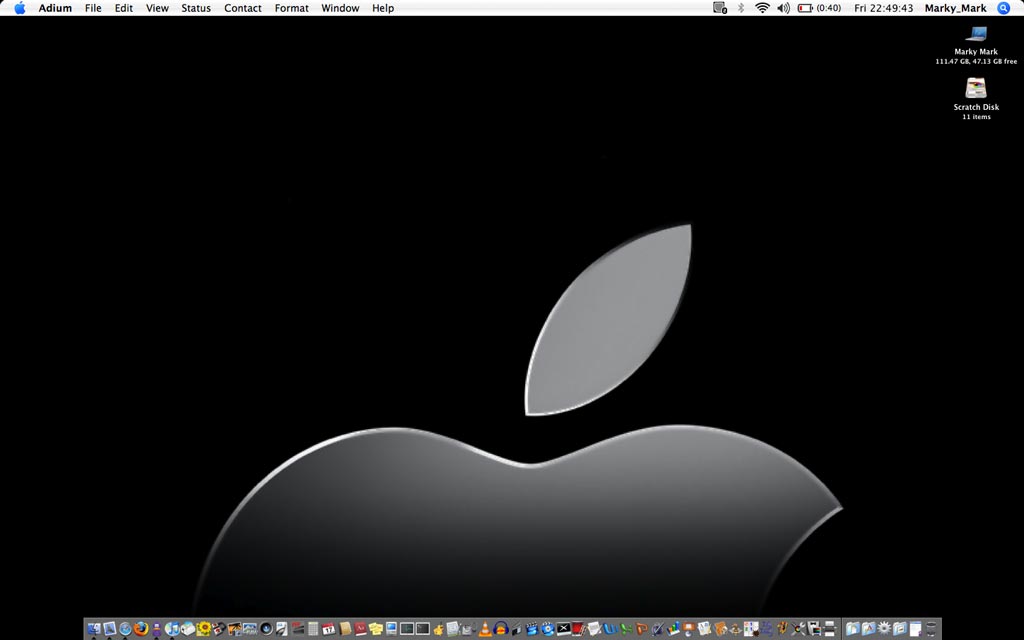This screenshot has height=640, width=1024.
Task: Launch Microsoft PowerPoint icon in dock
Action: (641, 630)
